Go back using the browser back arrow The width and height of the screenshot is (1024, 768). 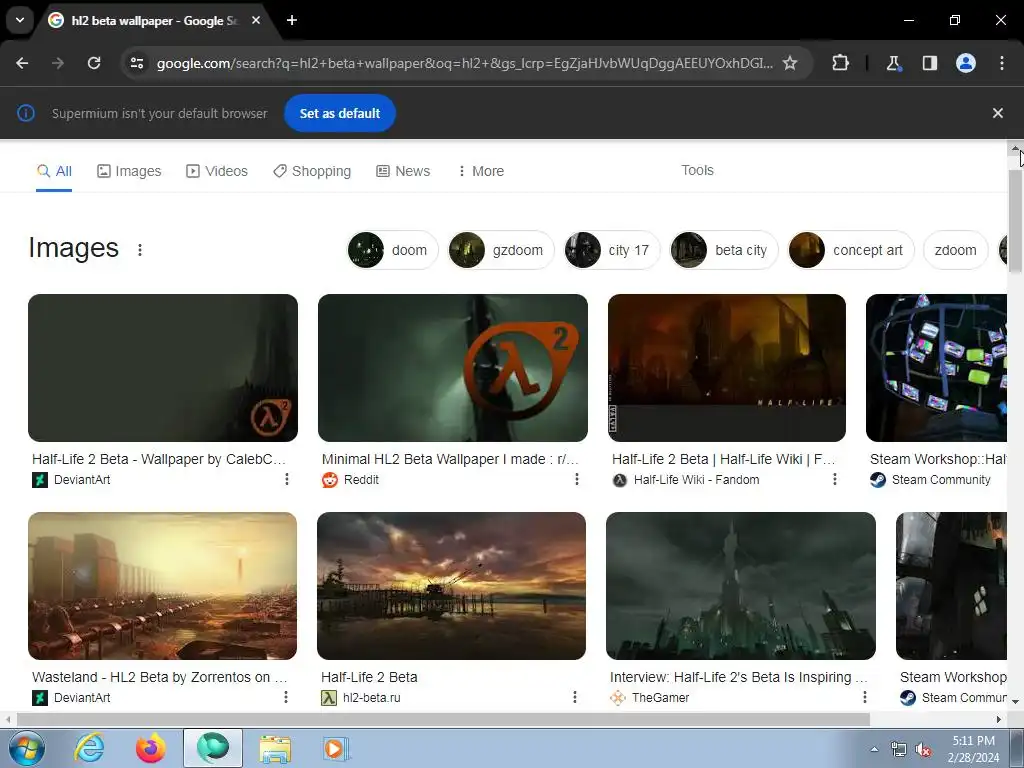point(22,63)
